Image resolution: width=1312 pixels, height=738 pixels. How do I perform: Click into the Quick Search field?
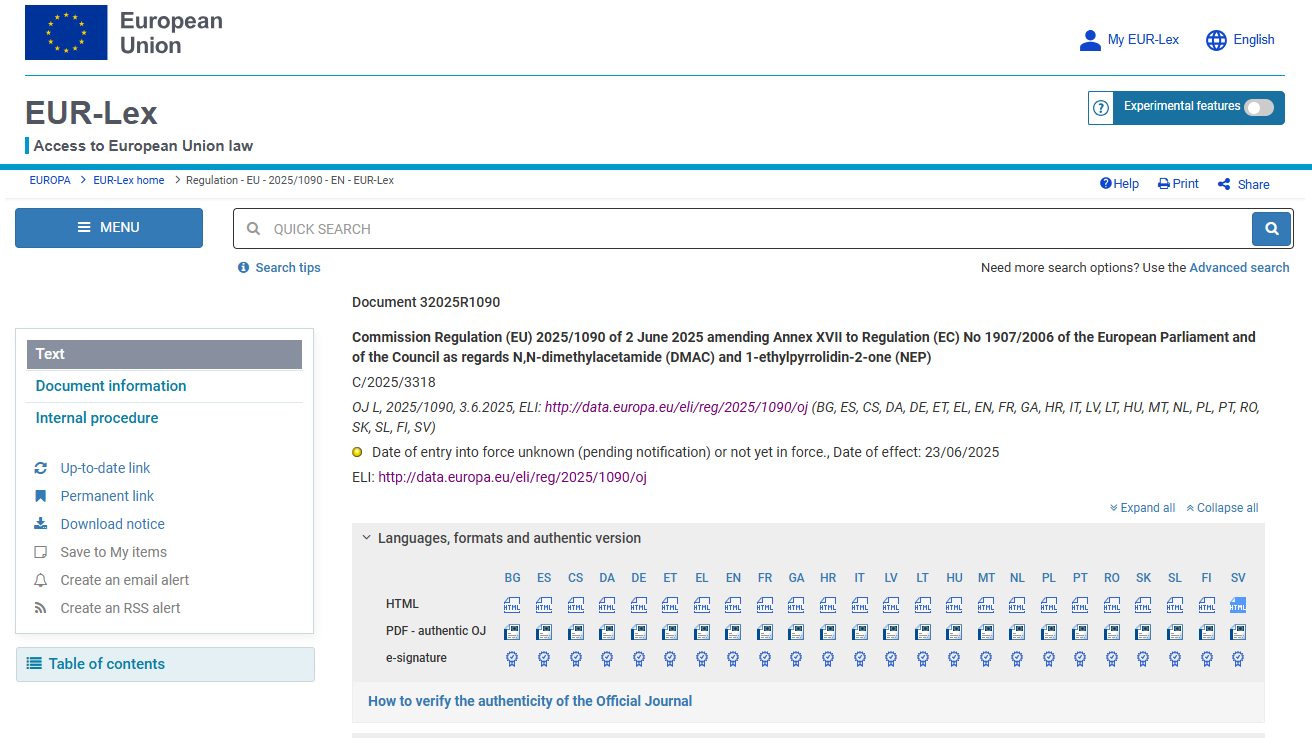coord(740,229)
